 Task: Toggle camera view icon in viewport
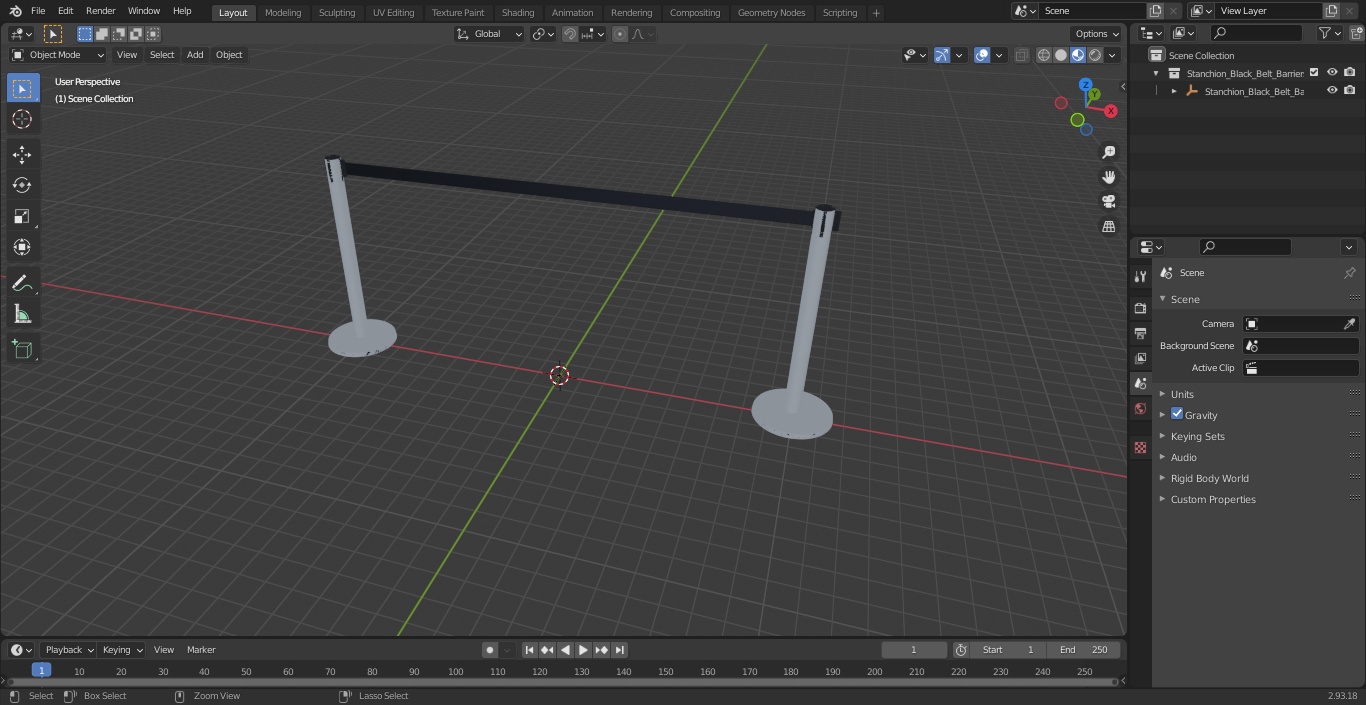point(1108,202)
